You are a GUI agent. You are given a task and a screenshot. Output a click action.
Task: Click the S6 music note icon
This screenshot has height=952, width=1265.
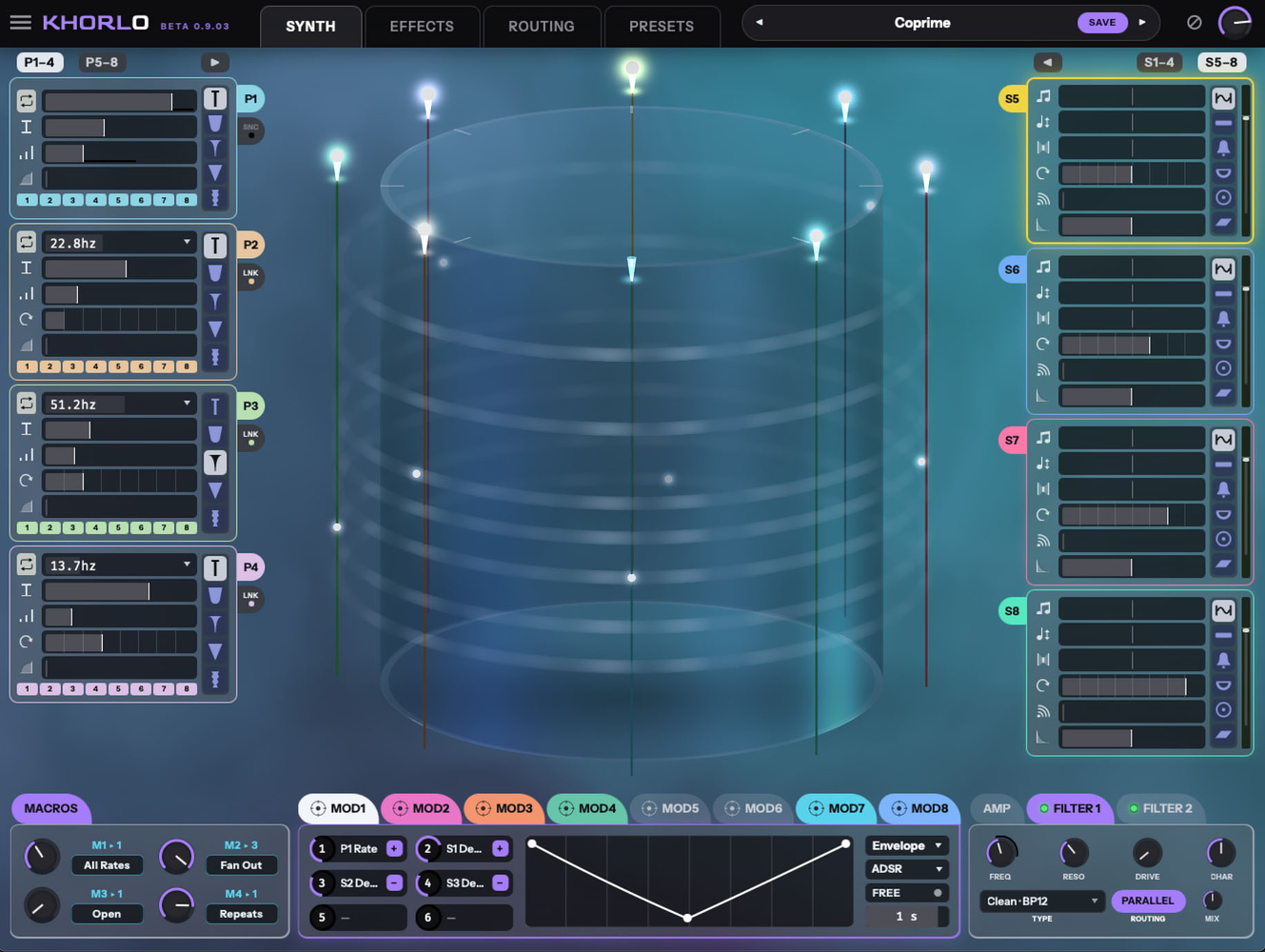1043,268
